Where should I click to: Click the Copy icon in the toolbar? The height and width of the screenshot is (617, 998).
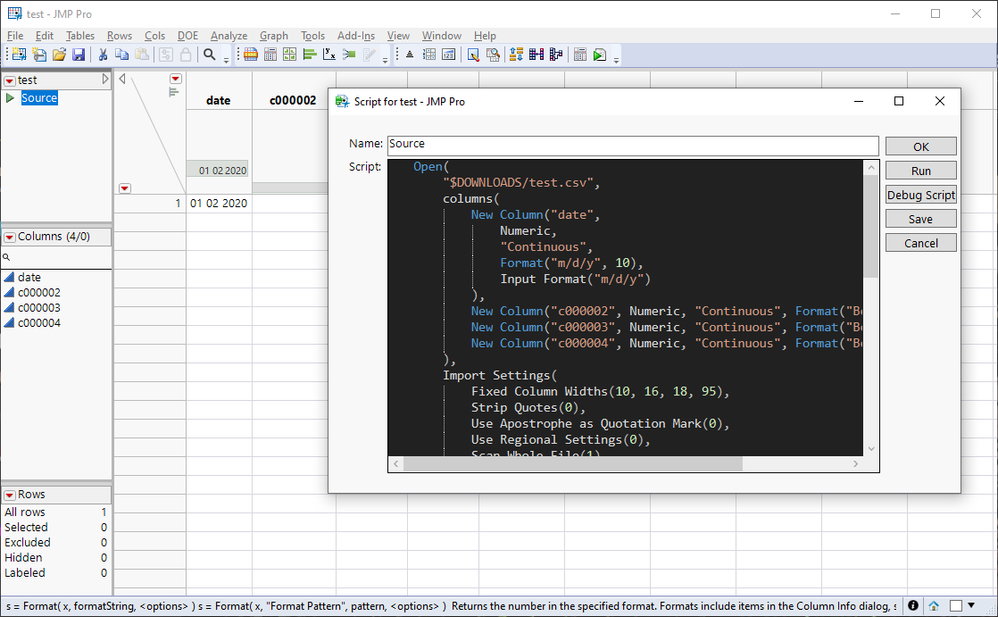click(x=121, y=55)
